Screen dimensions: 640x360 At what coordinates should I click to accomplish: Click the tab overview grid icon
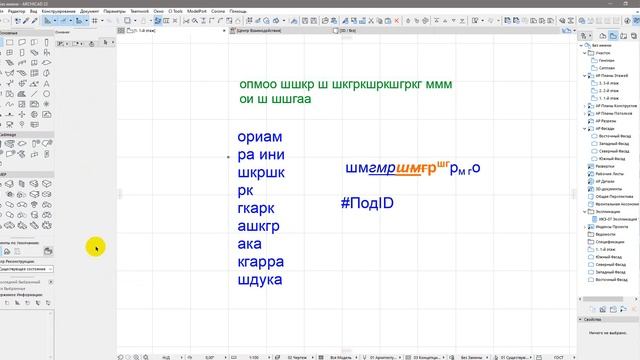coord(121,31)
